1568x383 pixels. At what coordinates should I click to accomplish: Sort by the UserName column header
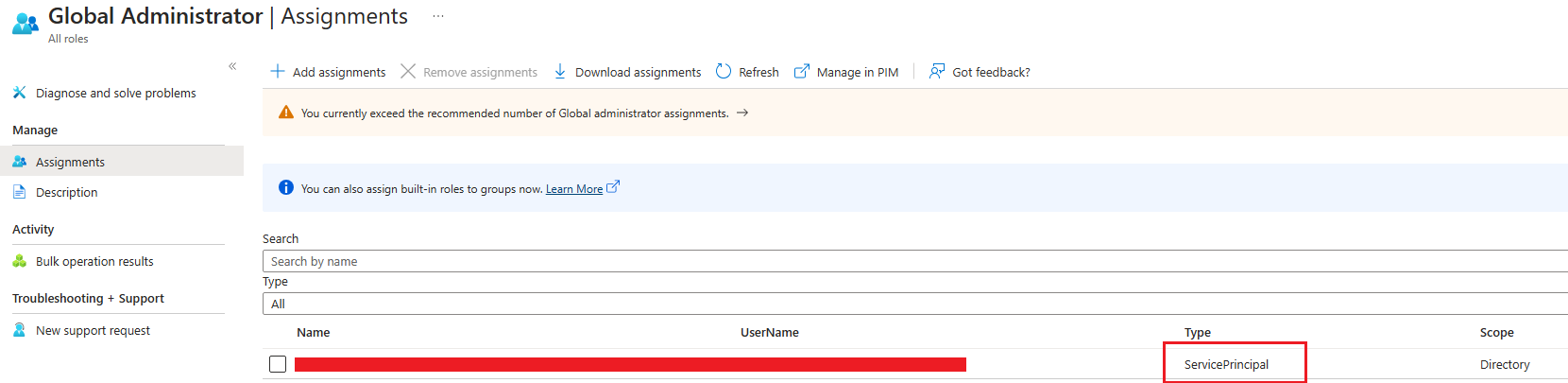tap(770, 332)
